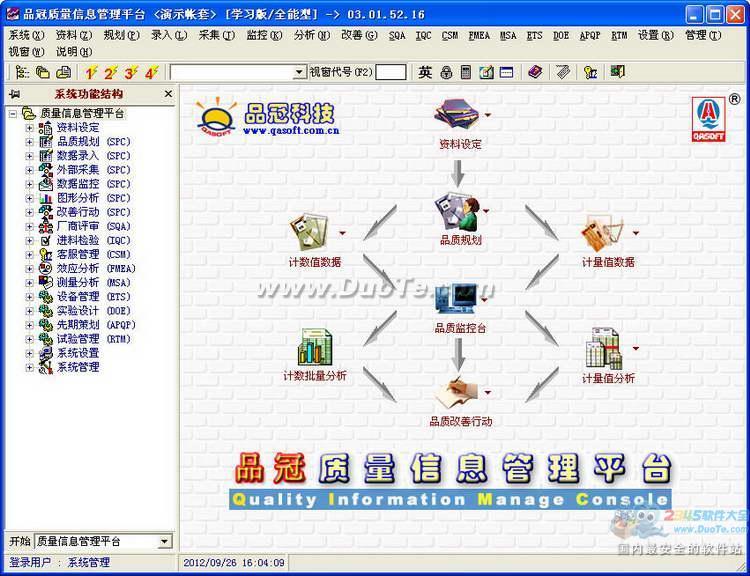
Task: Expand the 图形分析 (SPC) tree node
Action: pos(29,198)
